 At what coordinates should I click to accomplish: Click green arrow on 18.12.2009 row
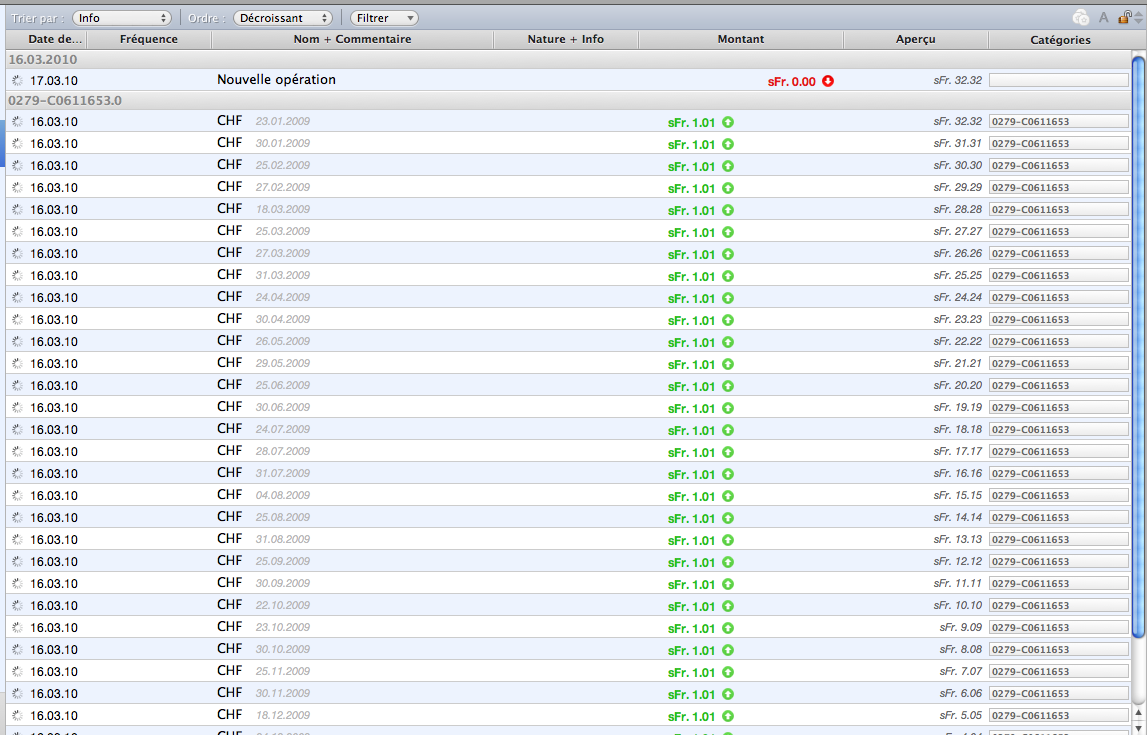click(x=728, y=716)
